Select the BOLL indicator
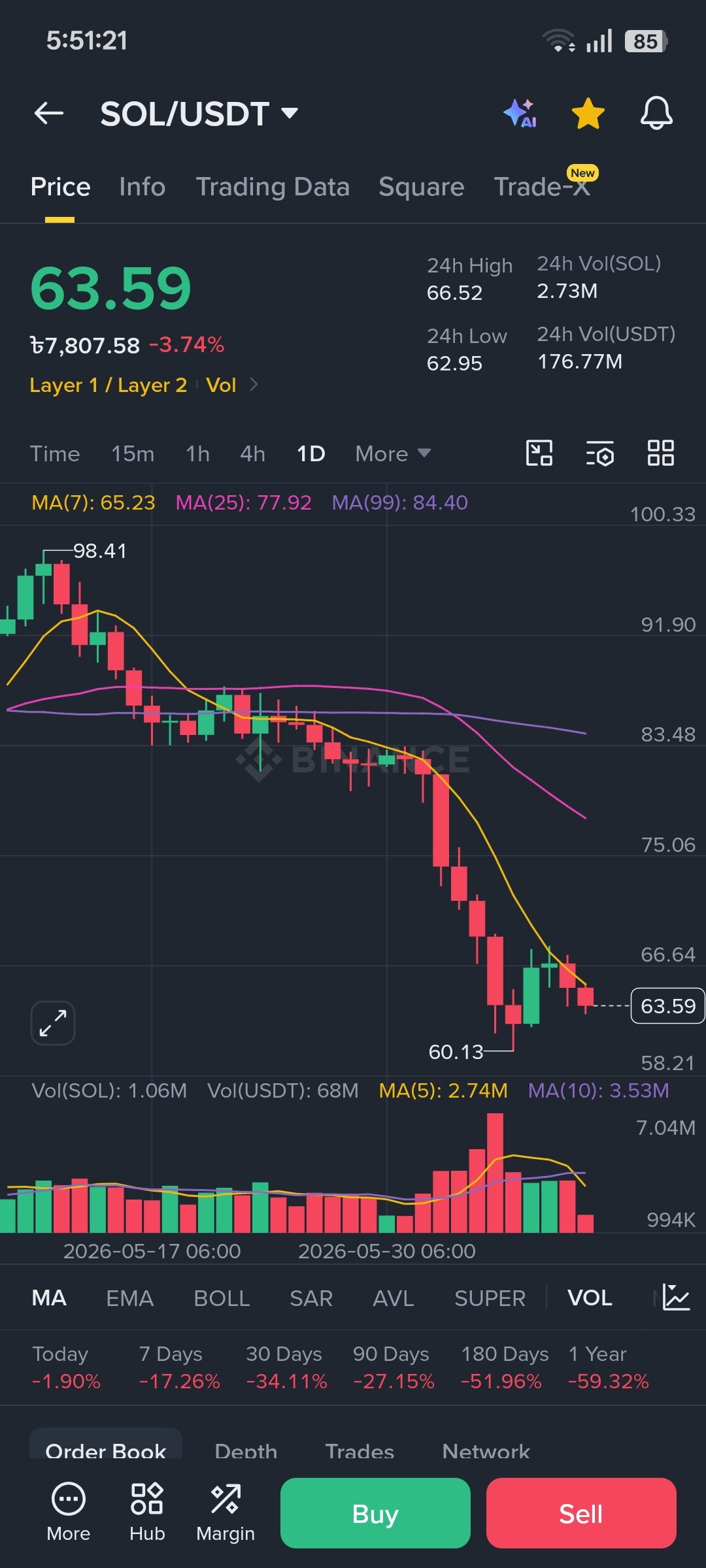Image resolution: width=706 pixels, height=1568 pixels. pyautogui.click(x=222, y=1298)
